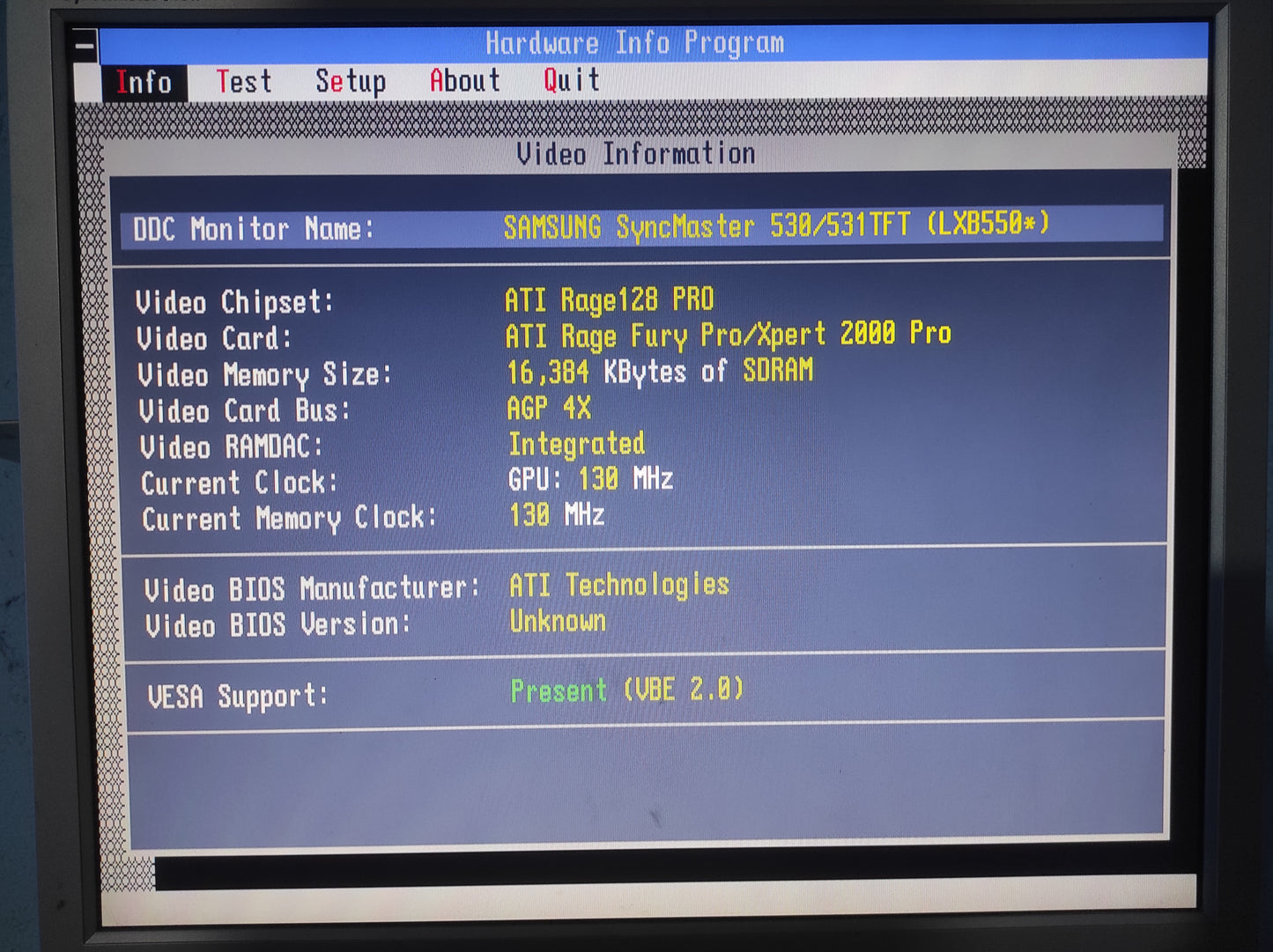The height and width of the screenshot is (952, 1273).
Task: Click the Current Memory Clock row
Action: (555, 516)
